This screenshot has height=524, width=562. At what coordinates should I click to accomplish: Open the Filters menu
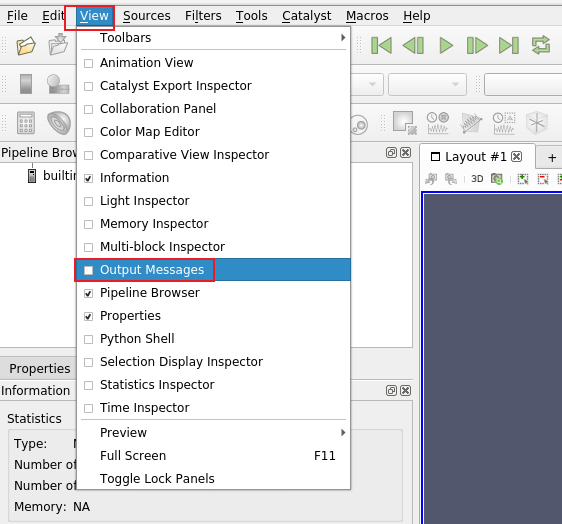point(203,16)
